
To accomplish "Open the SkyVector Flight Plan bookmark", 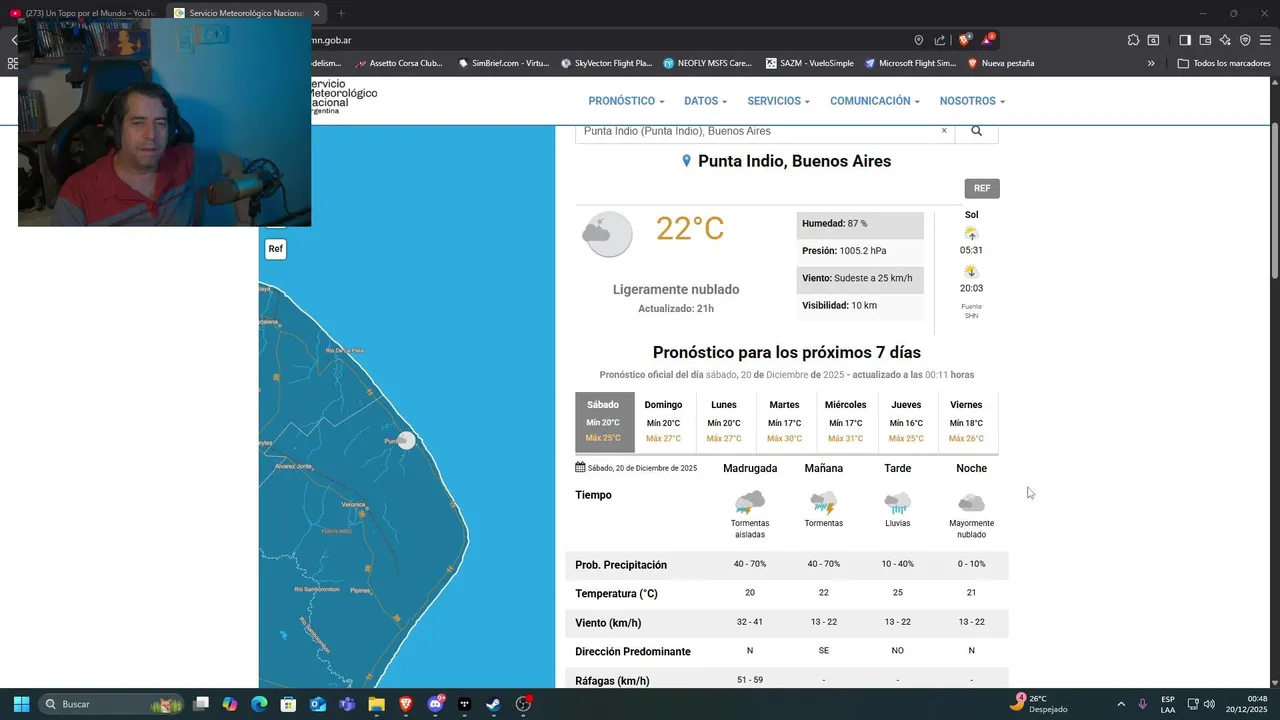I will (x=606, y=63).
